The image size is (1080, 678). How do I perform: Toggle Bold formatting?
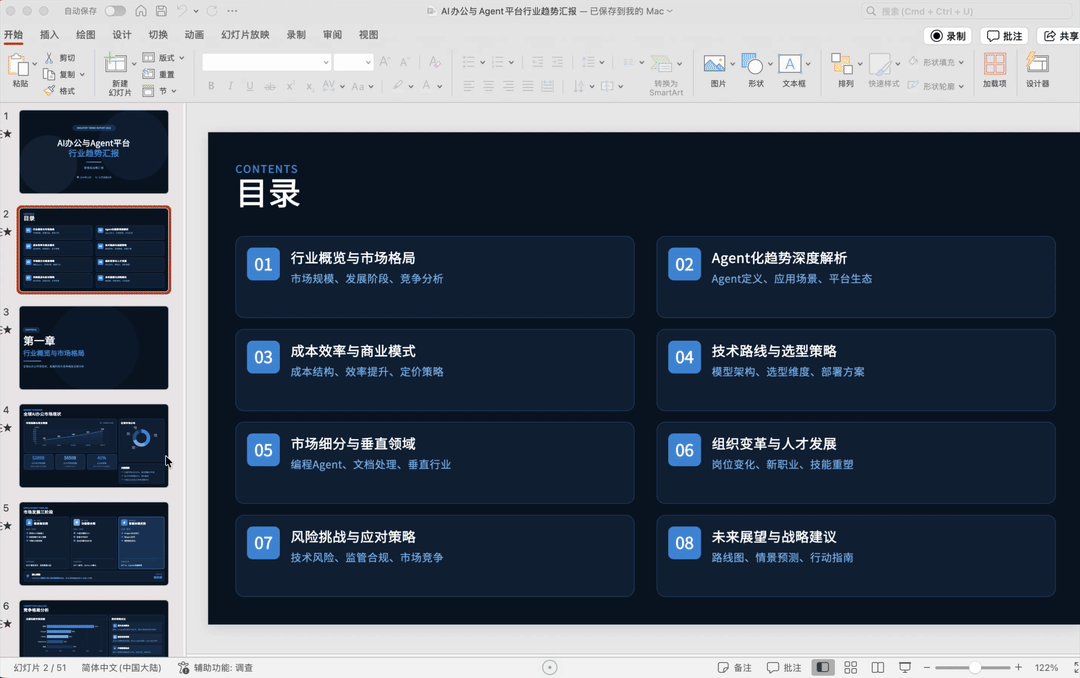(211, 86)
